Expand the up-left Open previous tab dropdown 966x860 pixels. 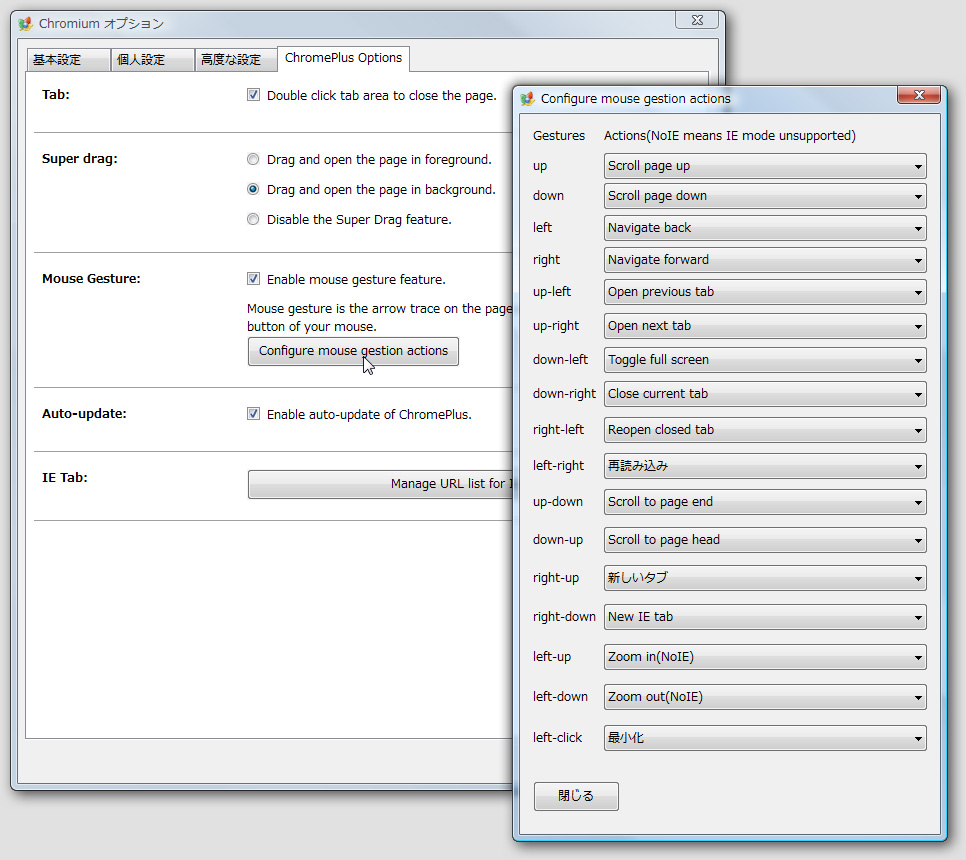765,292
